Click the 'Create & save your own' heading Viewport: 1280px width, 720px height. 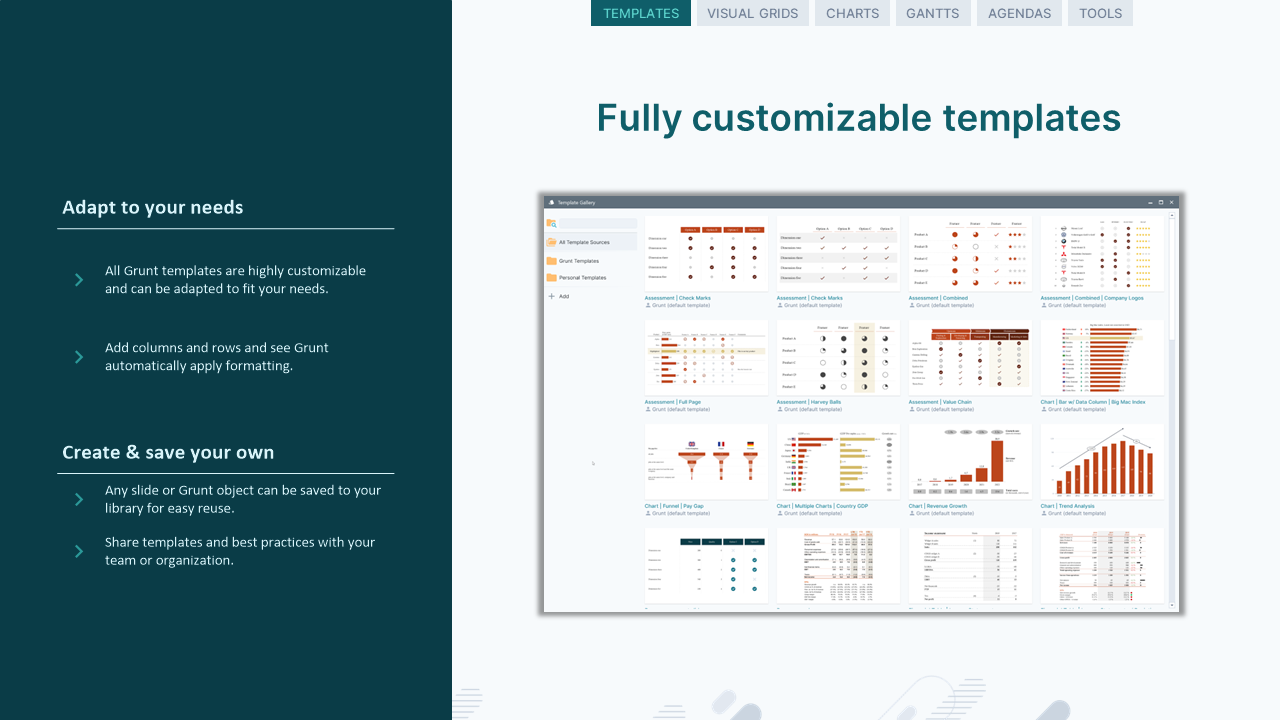click(x=168, y=452)
